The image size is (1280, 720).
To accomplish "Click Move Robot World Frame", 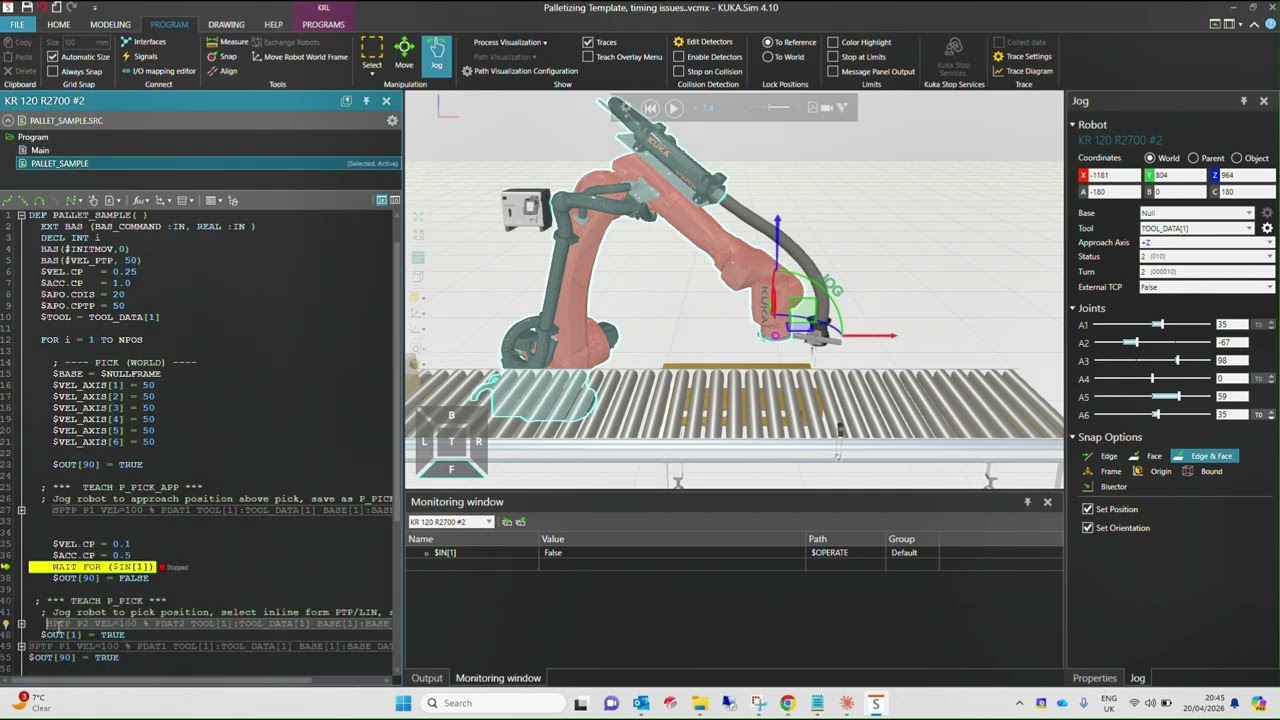I will tap(300, 57).
